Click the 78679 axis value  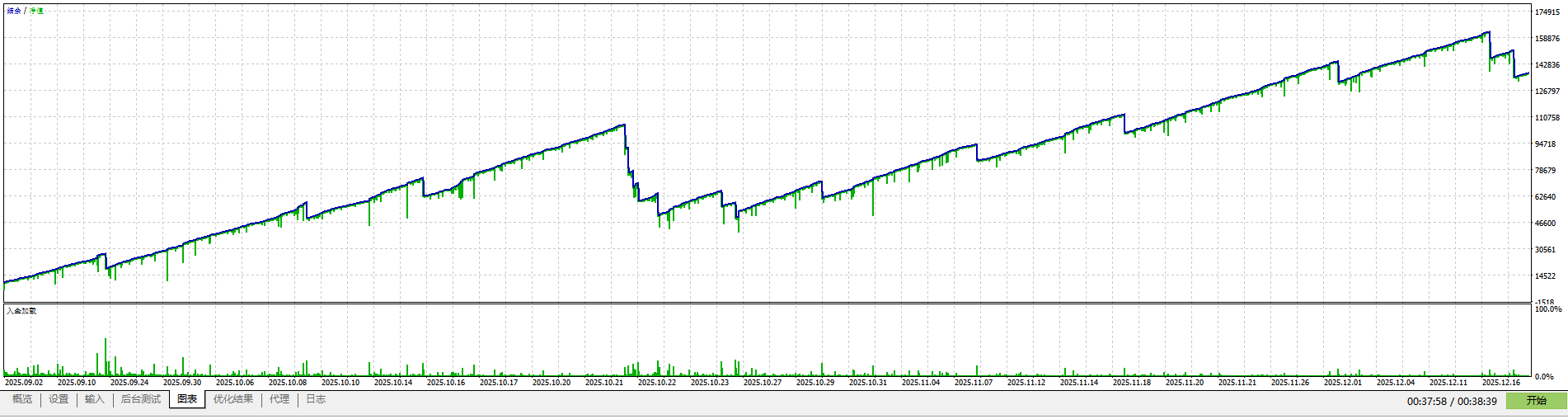pos(1545,171)
